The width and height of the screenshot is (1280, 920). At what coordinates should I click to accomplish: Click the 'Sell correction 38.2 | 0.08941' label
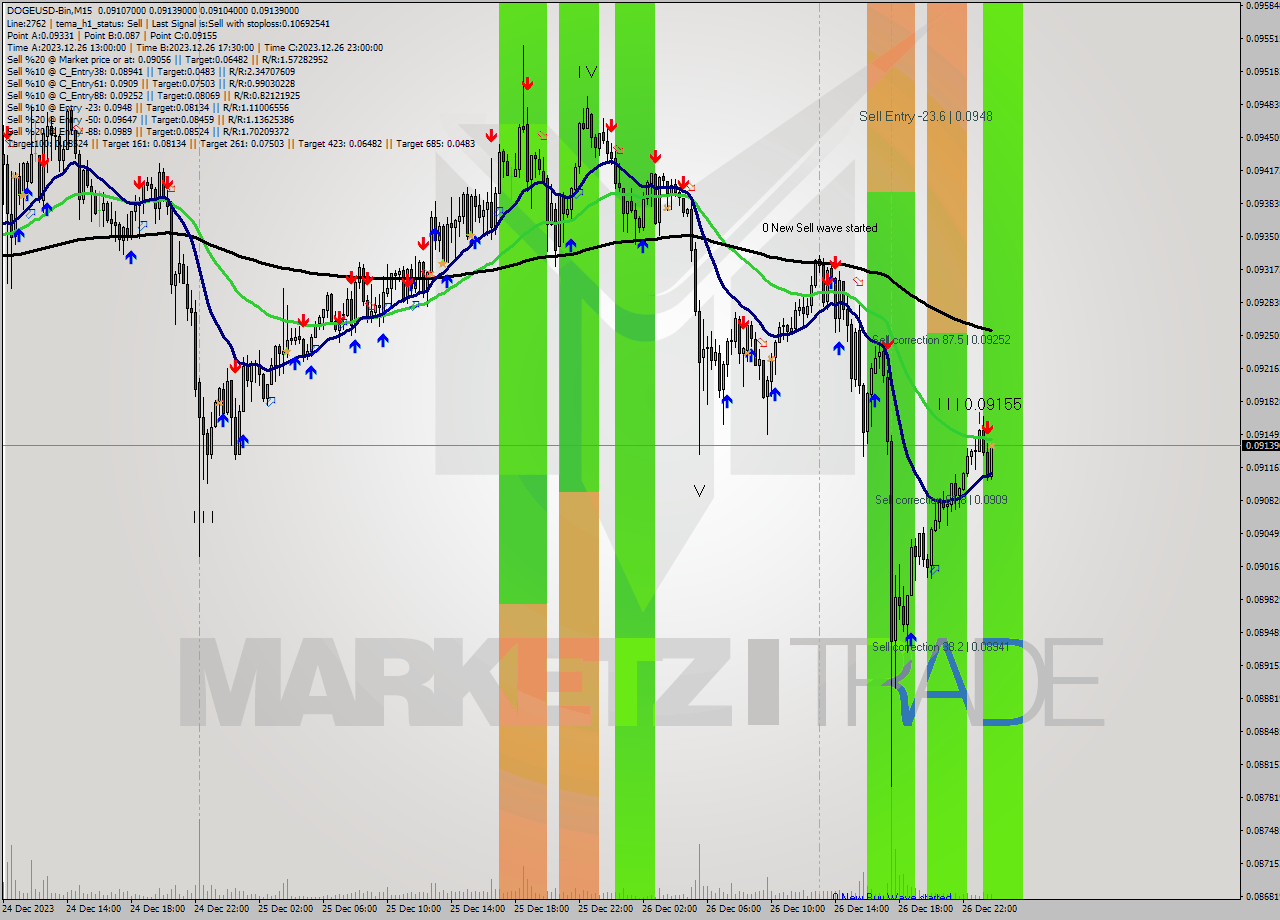tap(939, 647)
